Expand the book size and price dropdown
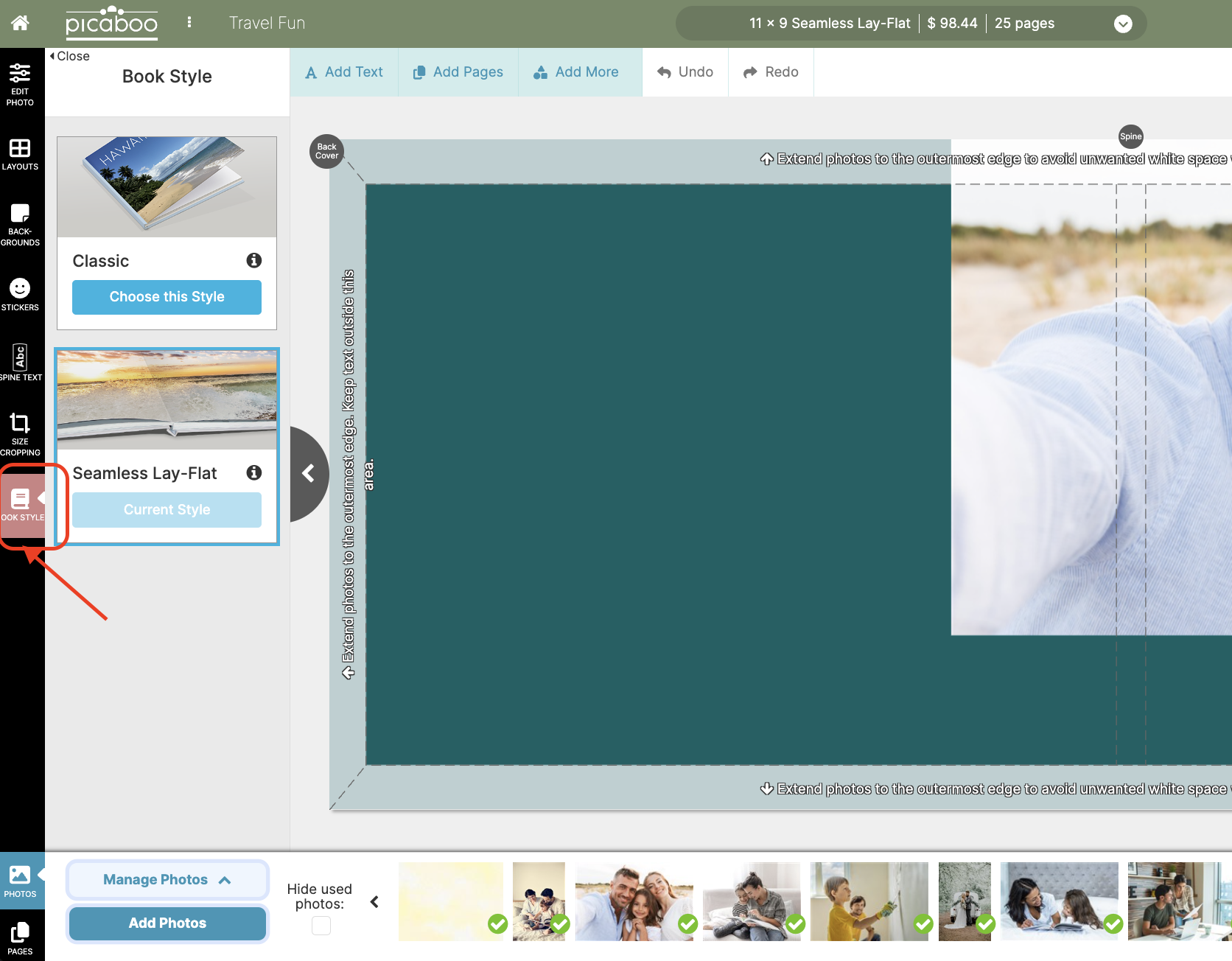Viewport: 1232px width, 961px height. click(x=1123, y=24)
